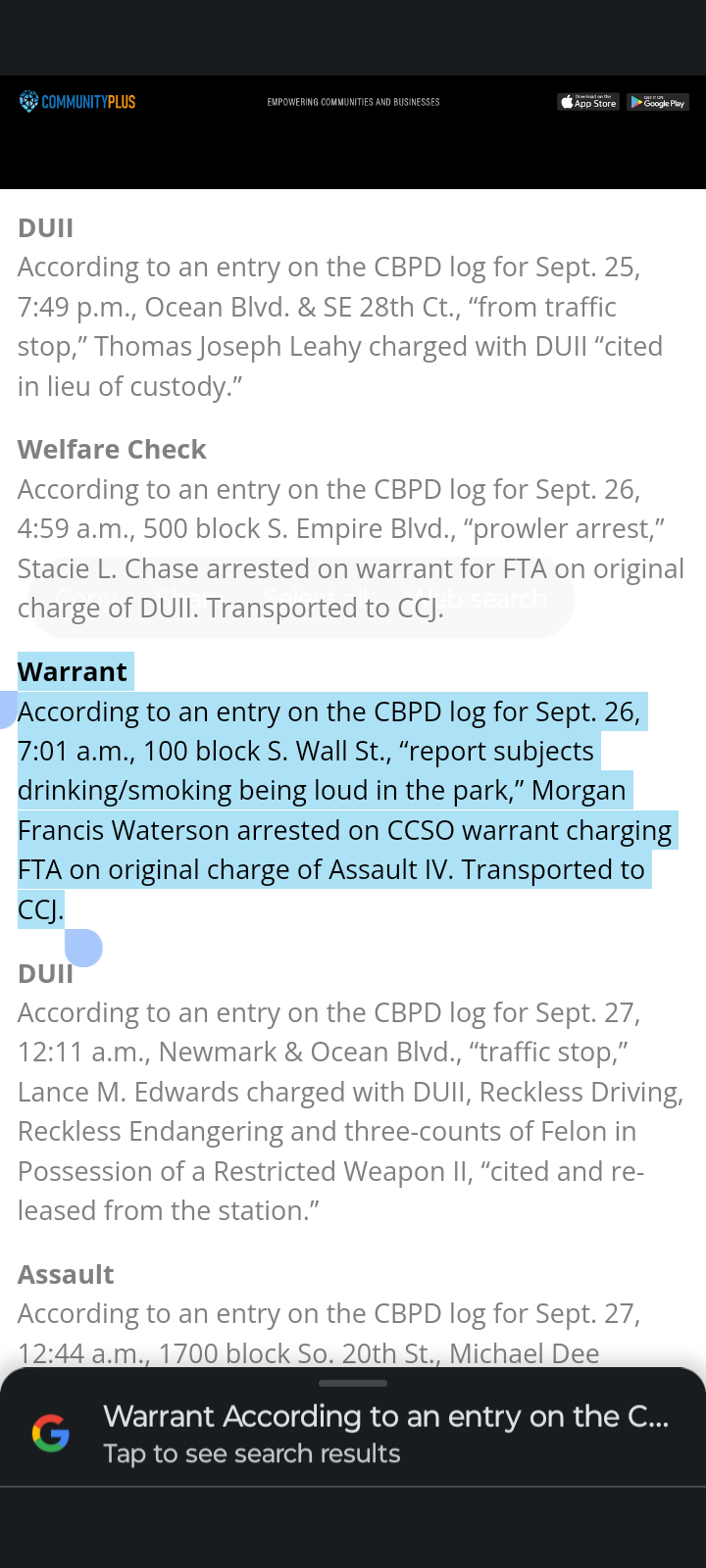Open the Warrant search suggestion title

tap(386, 1416)
